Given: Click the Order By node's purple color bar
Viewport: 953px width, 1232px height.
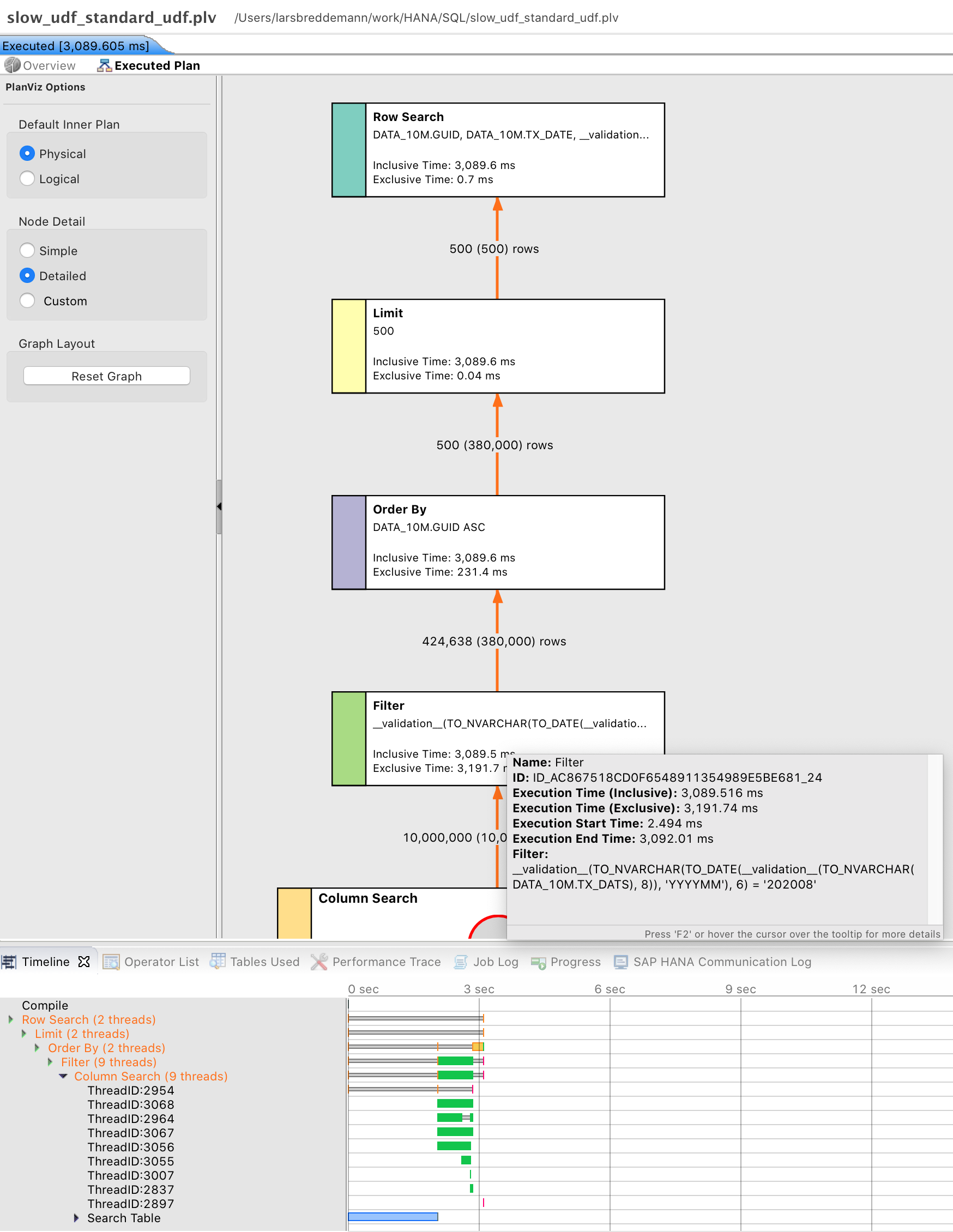Looking at the screenshot, I should coord(349,542).
